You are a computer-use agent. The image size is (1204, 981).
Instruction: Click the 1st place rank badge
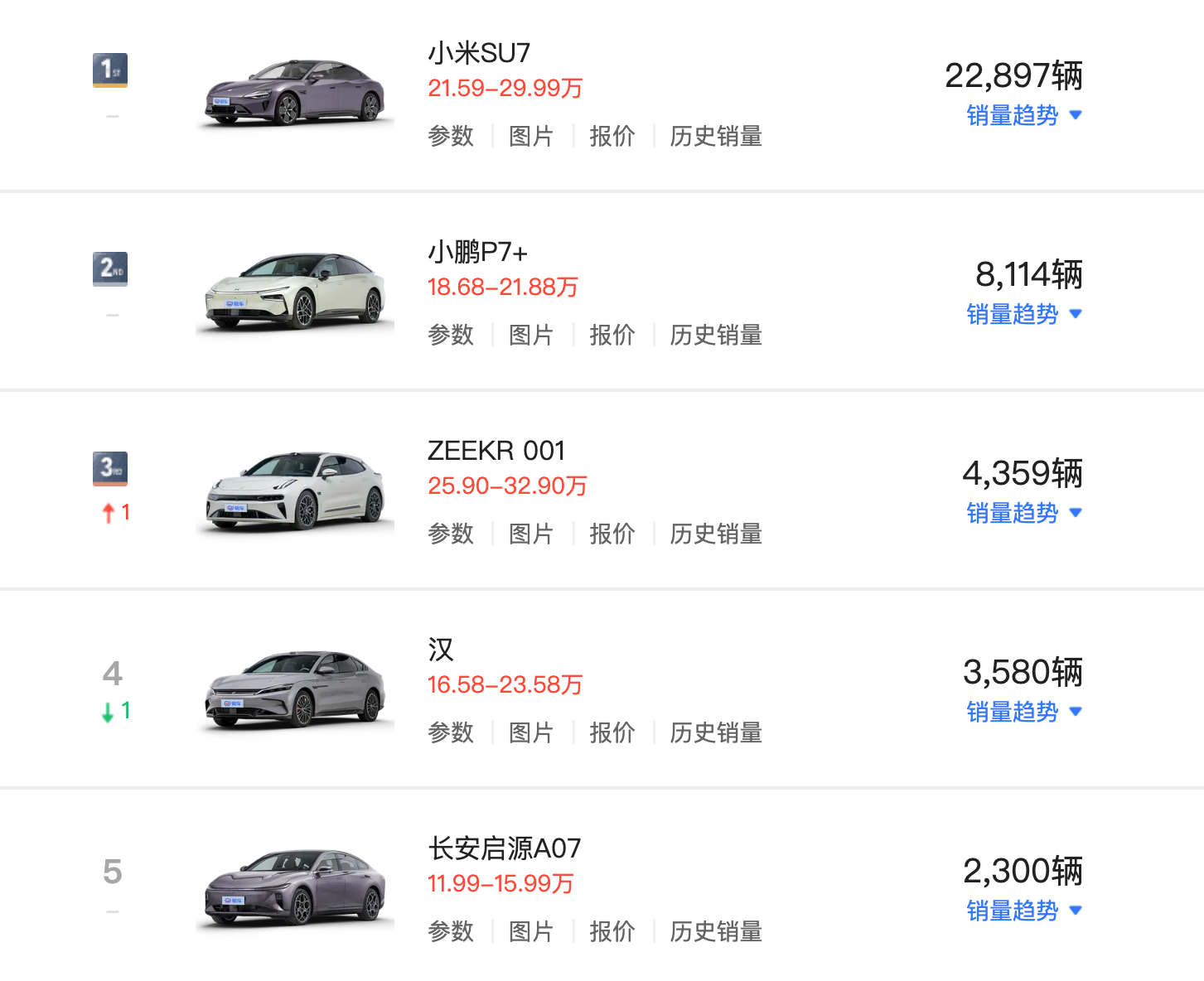(110, 70)
